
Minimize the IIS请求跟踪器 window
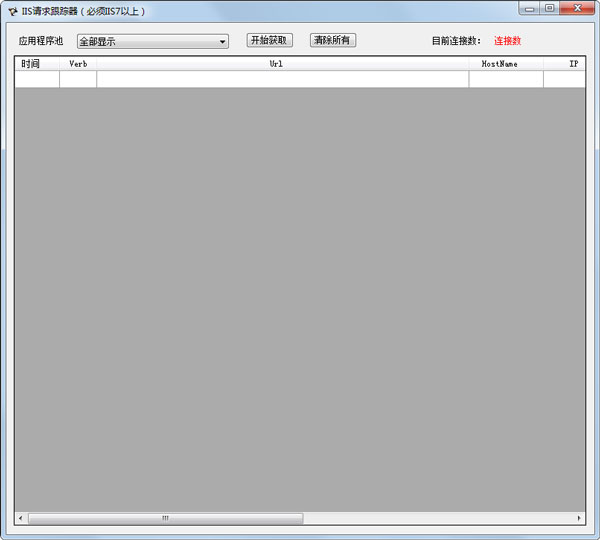click(530, 8)
